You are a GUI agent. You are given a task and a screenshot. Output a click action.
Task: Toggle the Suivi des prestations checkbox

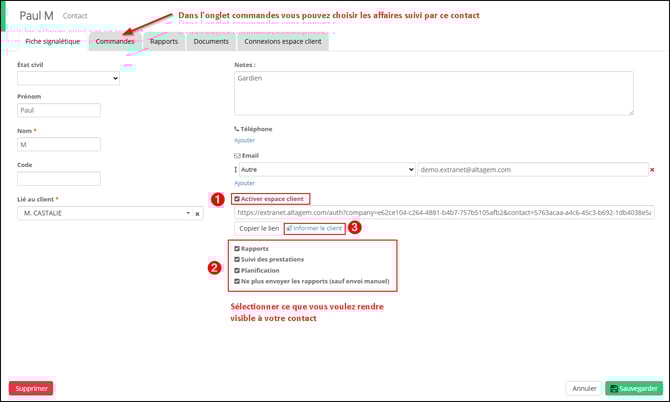pyautogui.click(x=237, y=259)
